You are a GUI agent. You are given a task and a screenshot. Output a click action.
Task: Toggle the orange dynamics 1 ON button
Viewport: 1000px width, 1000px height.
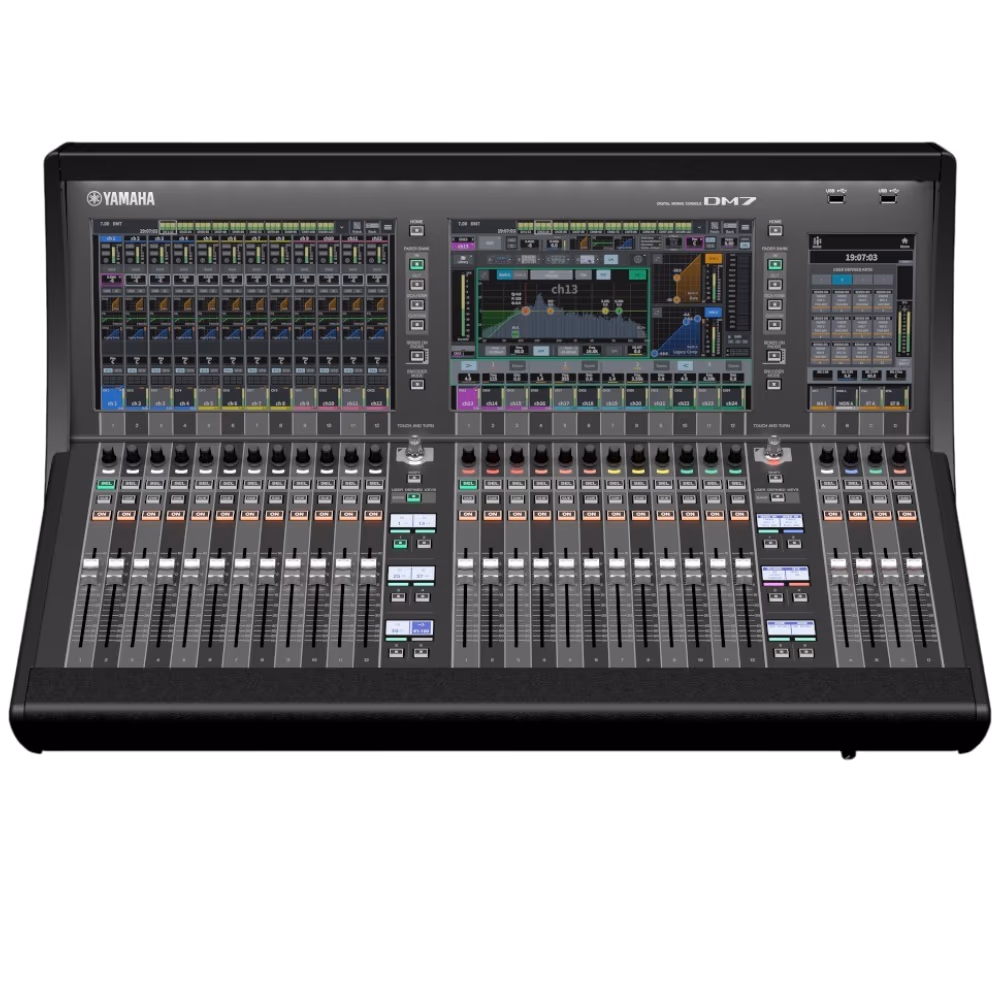pos(713,259)
